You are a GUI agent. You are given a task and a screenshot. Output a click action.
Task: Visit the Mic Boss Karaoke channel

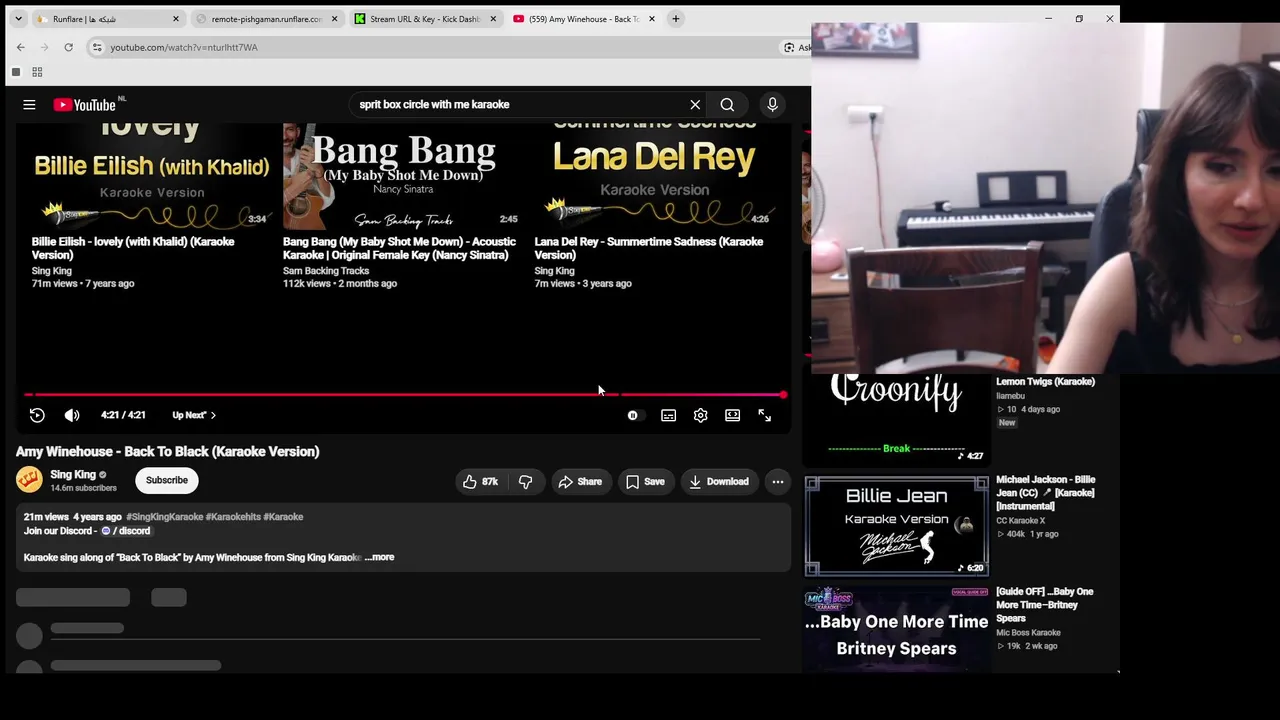1028,632
